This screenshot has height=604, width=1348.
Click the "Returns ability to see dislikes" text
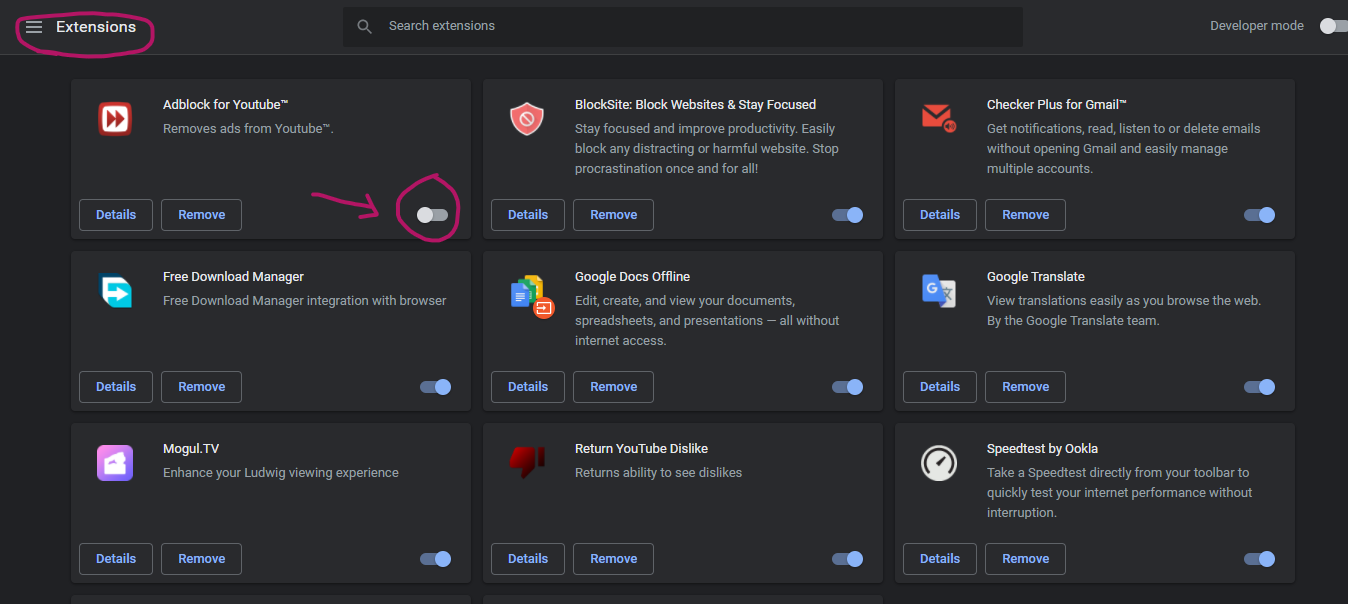coord(659,473)
